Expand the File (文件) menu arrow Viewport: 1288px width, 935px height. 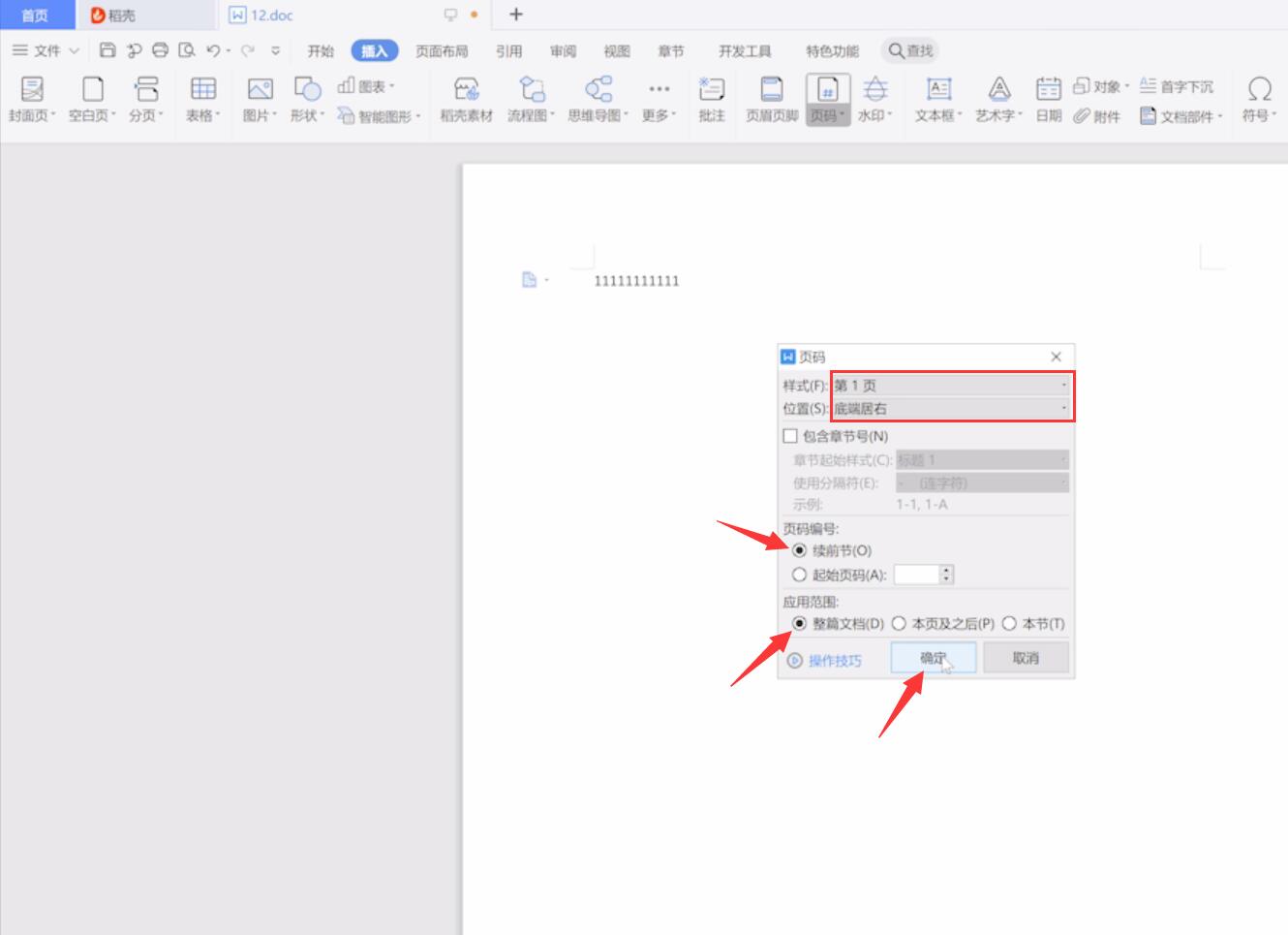(74, 50)
